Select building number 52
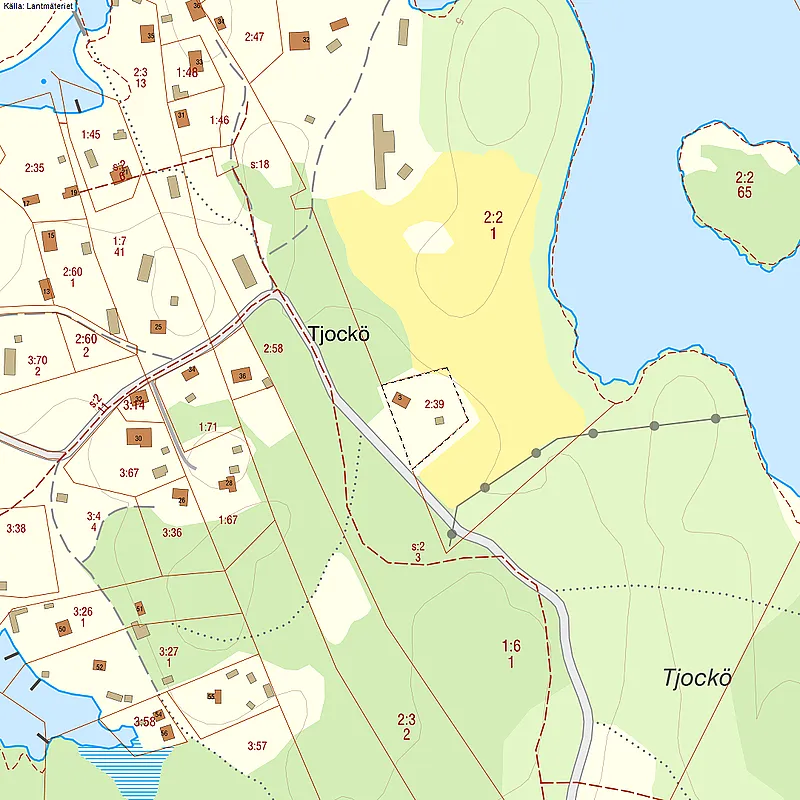800x800 pixels. point(99,666)
